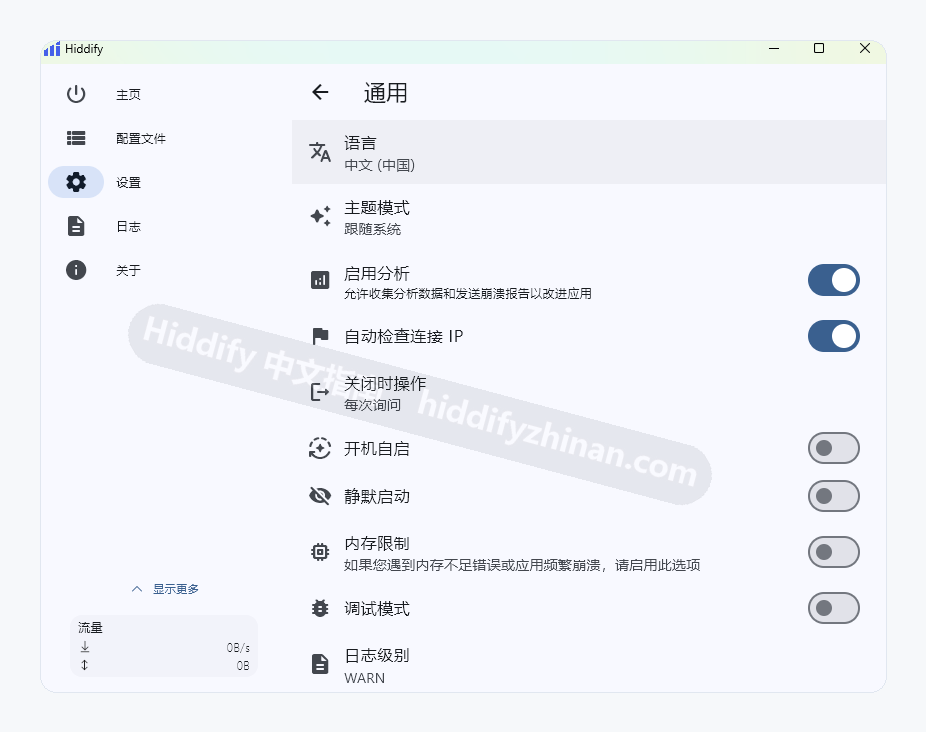Click the chart icon beside 启用分析
The image size is (926, 732).
tap(320, 279)
